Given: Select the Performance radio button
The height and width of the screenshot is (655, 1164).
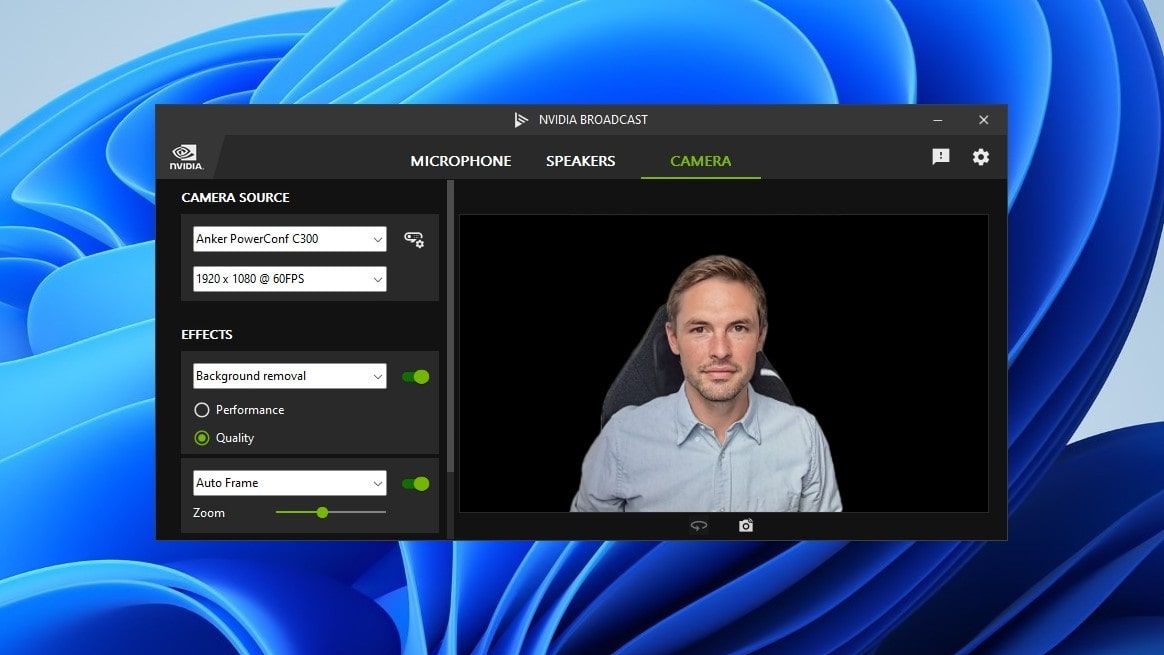Looking at the screenshot, I should pos(202,409).
